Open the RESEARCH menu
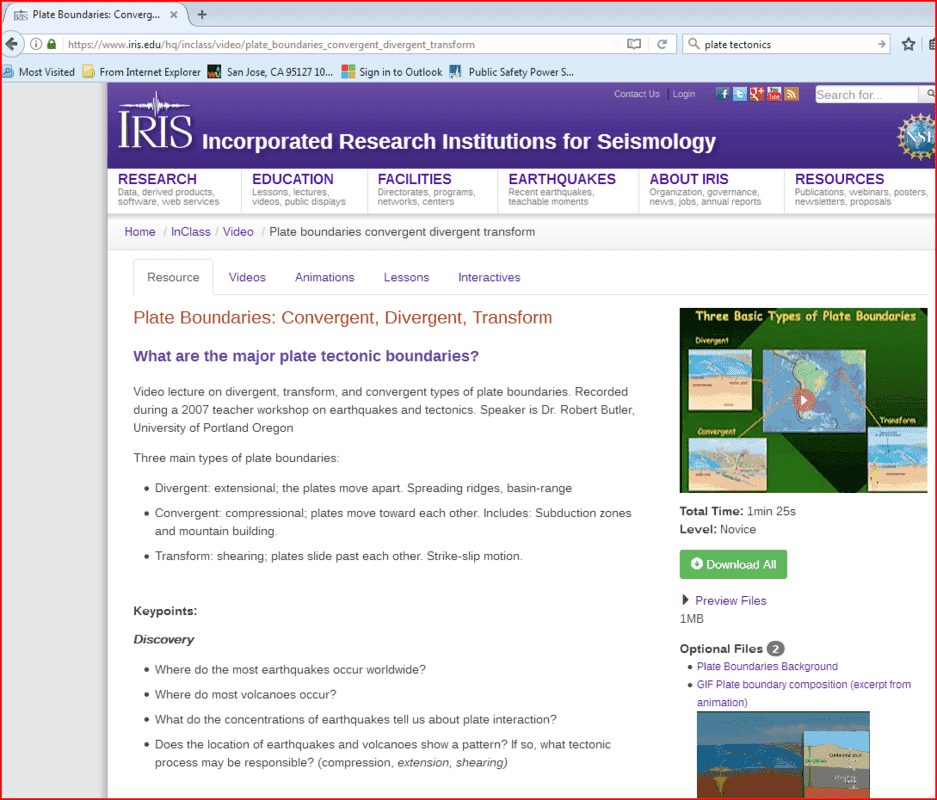 click(x=157, y=179)
